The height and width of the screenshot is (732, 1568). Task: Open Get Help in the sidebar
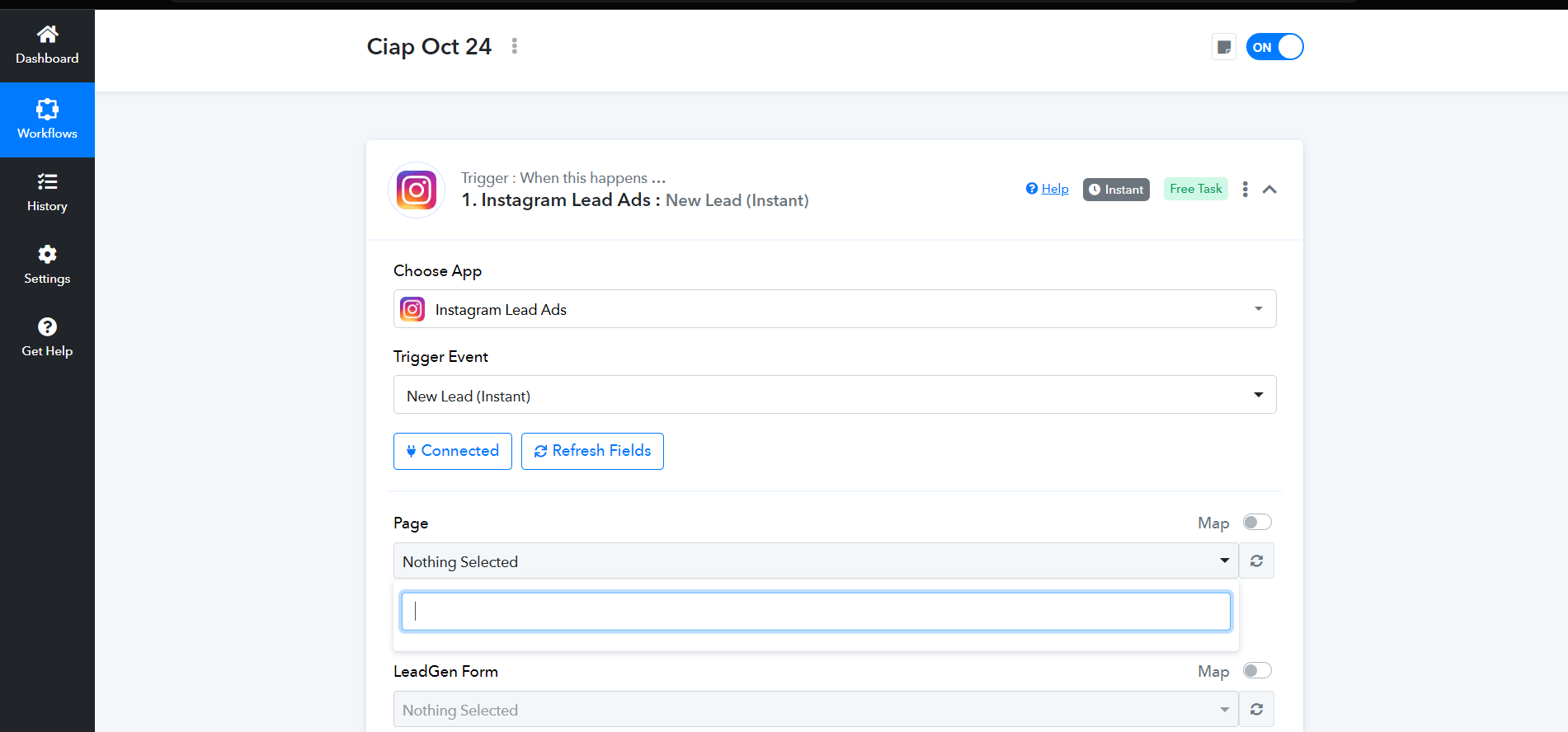coord(47,338)
